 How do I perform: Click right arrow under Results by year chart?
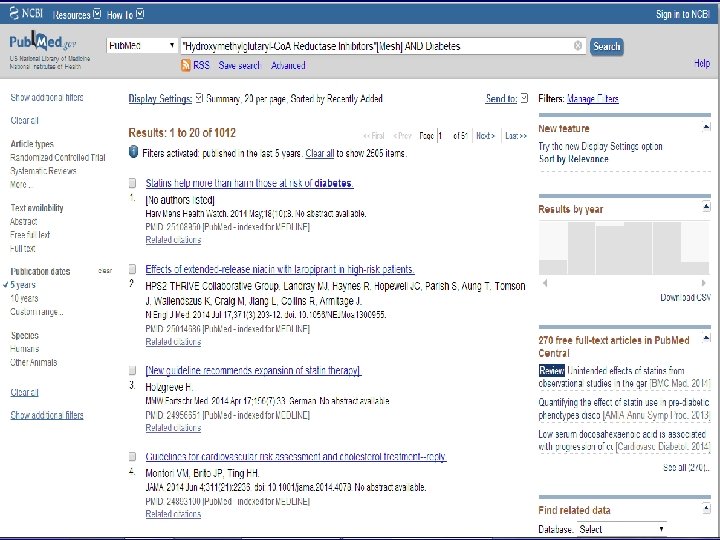(703, 283)
